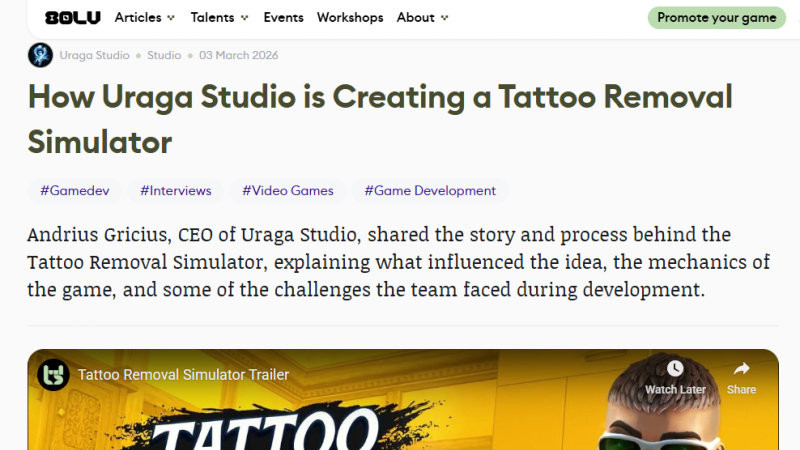The width and height of the screenshot is (800, 450).
Task: Add the video to Watch Later
Action: click(x=675, y=378)
